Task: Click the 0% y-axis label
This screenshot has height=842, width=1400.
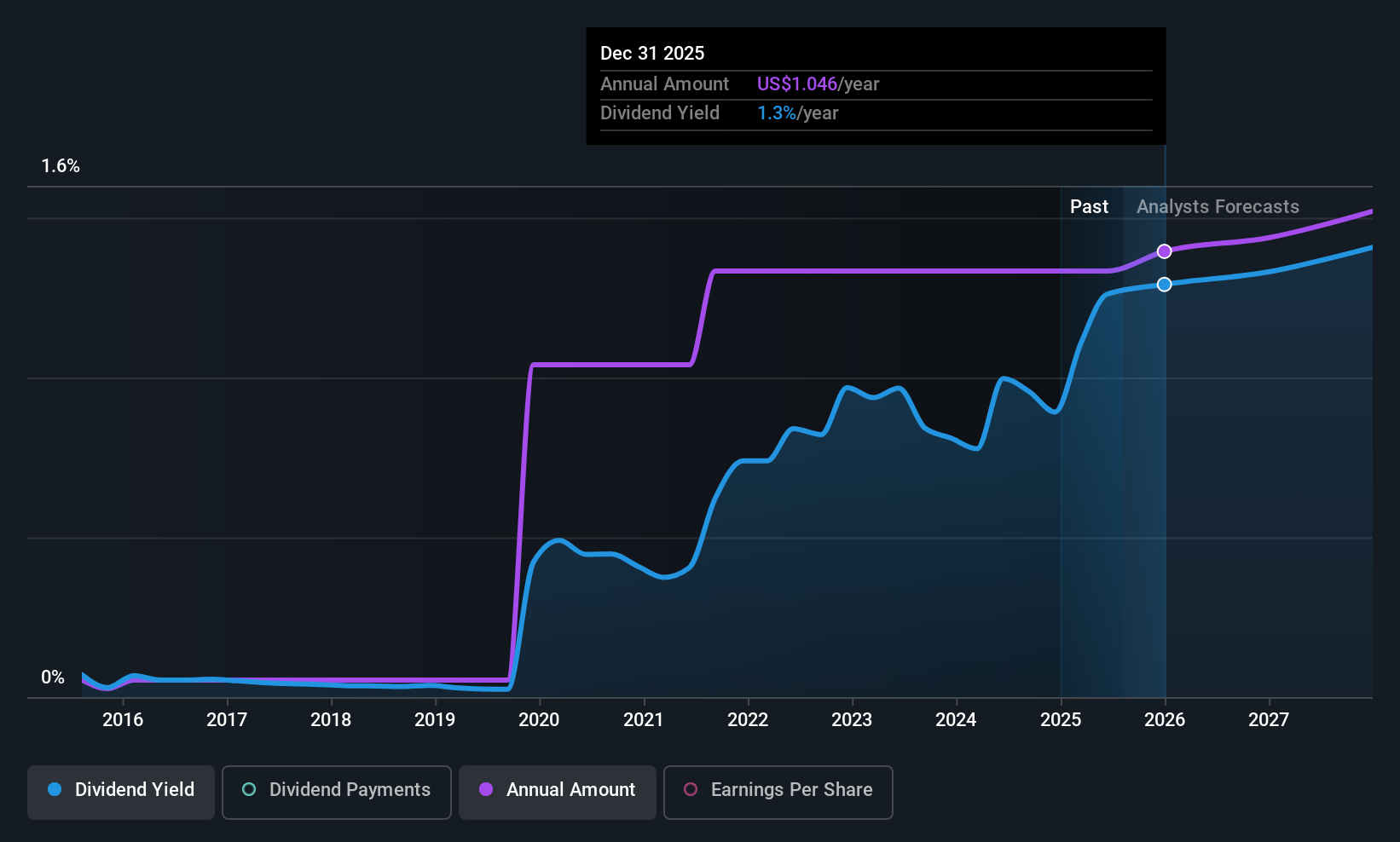Action: pos(53,678)
